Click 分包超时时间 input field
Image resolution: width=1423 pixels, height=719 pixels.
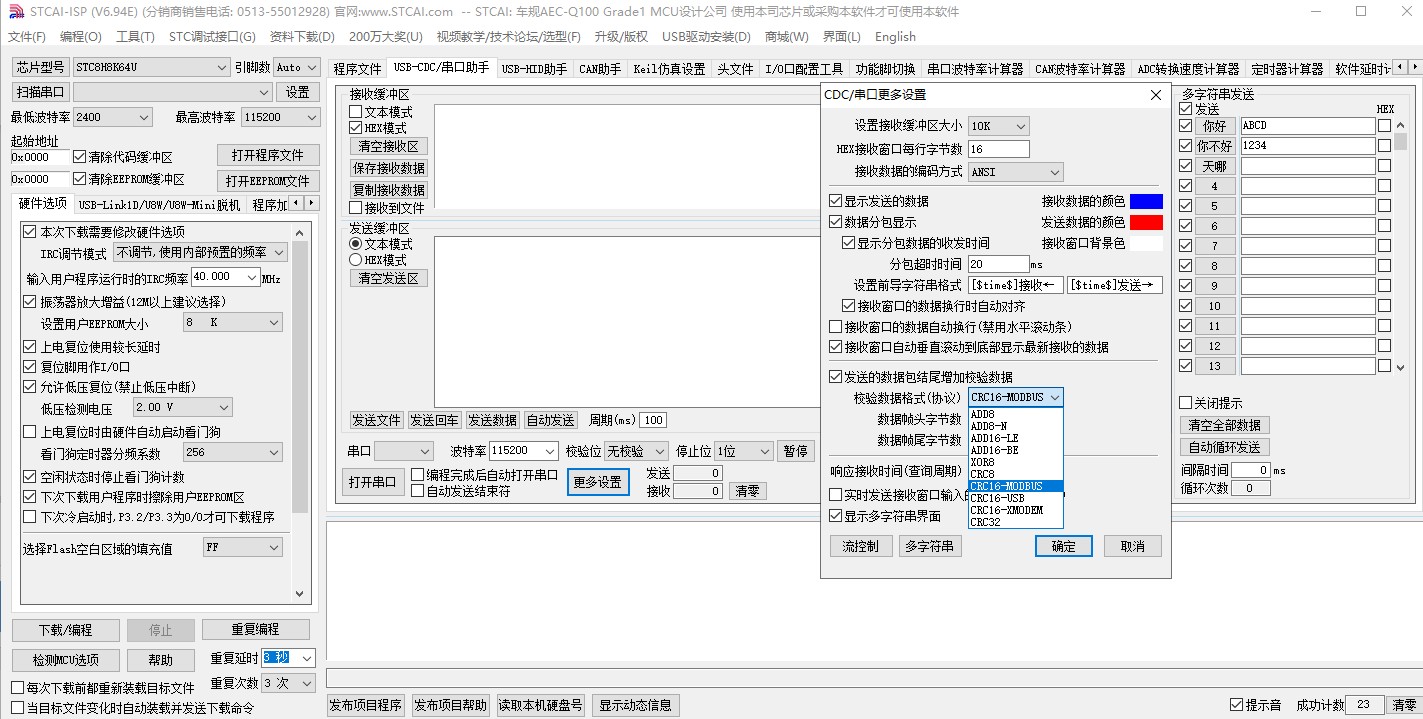point(998,264)
